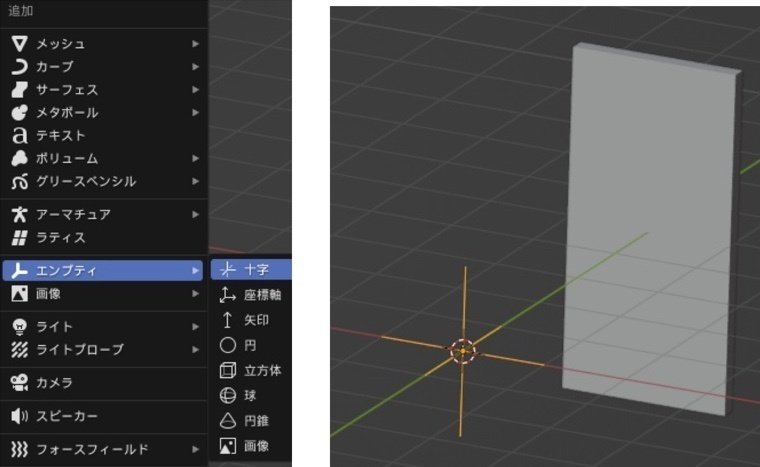
Task: Click the 球 sphere icon in the submenu
Action: (x=228, y=396)
